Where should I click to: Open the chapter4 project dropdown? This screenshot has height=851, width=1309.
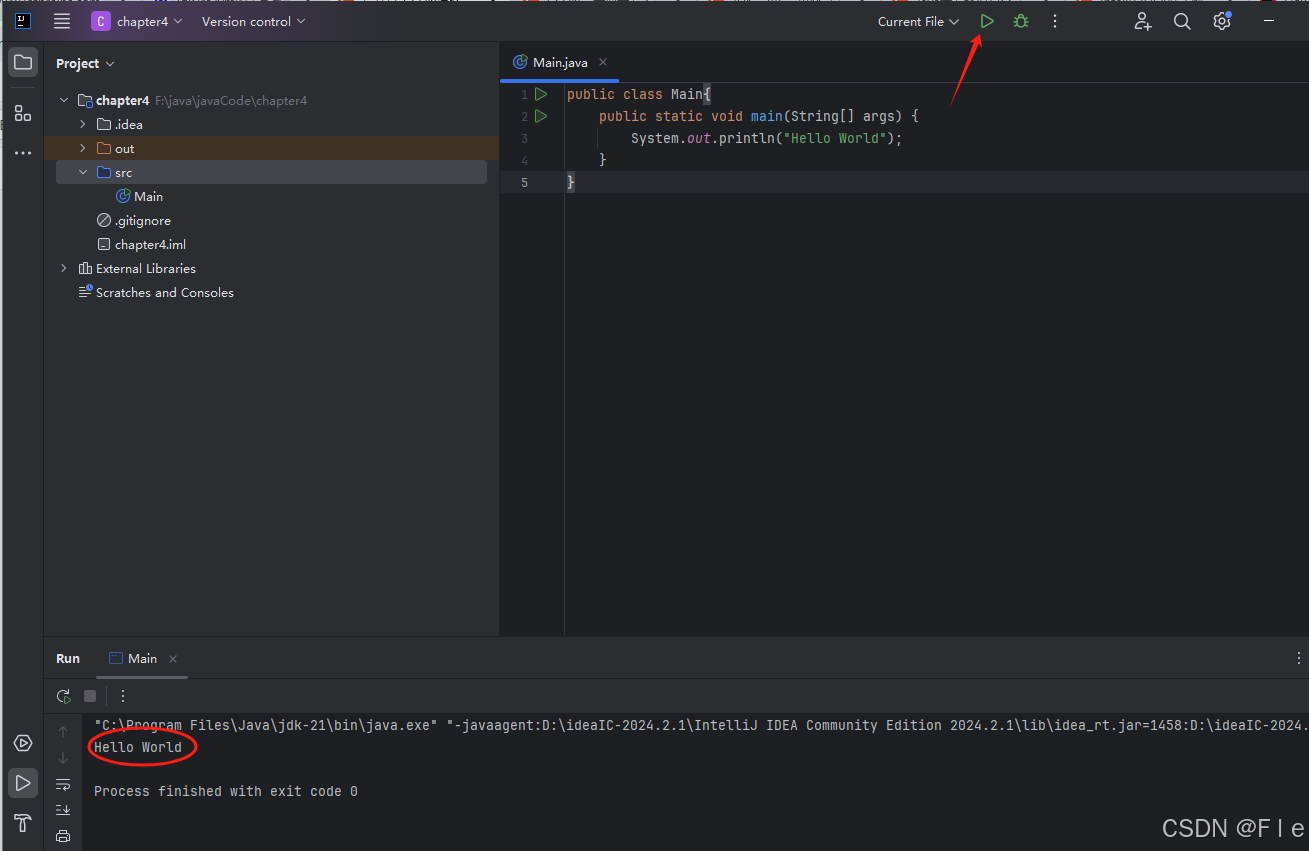(x=149, y=21)
